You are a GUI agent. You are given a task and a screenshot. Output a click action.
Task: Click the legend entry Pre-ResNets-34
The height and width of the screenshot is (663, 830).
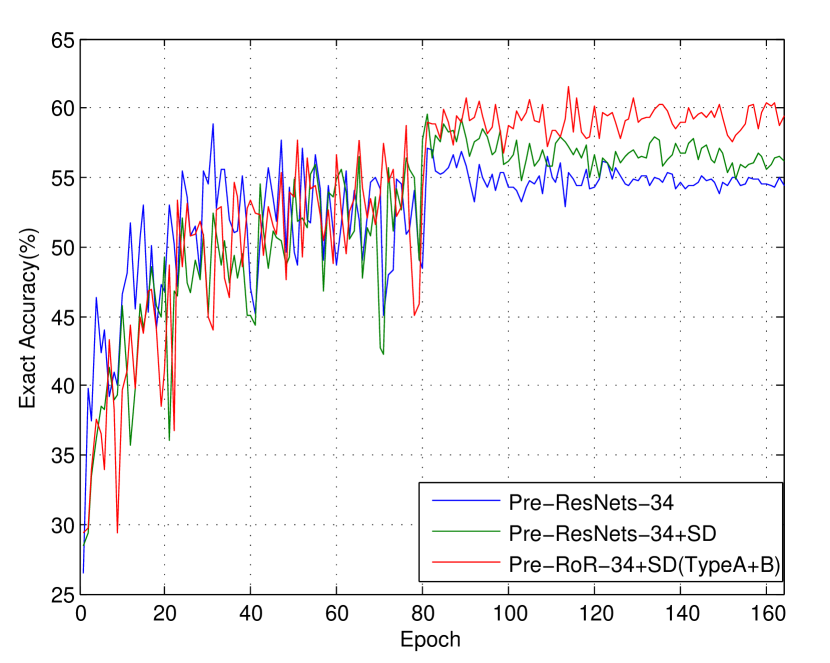591,502
